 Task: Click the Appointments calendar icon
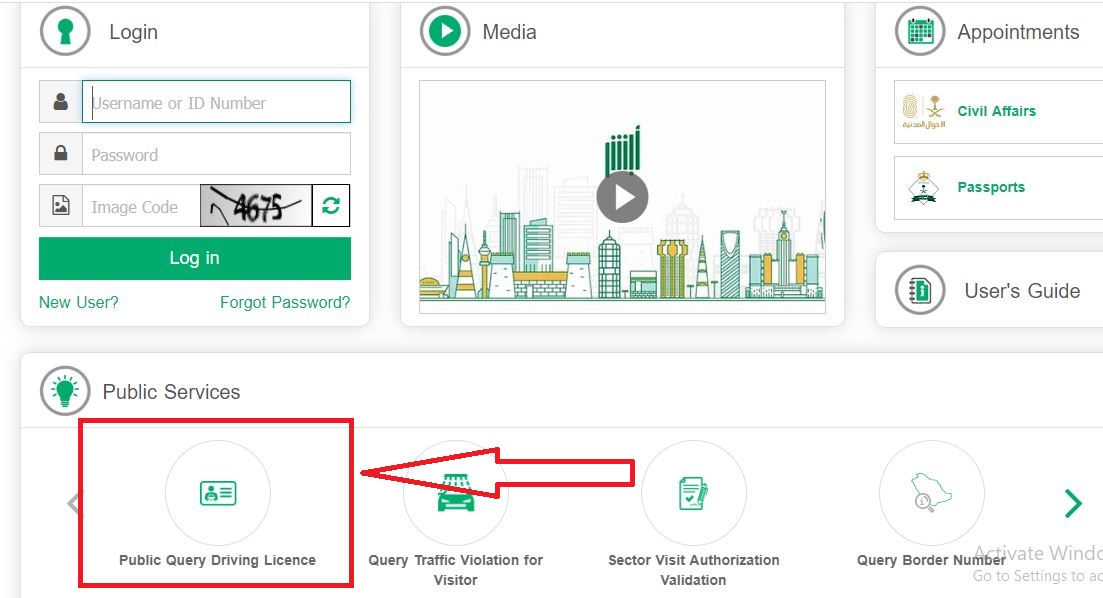[x=918, y=31]
